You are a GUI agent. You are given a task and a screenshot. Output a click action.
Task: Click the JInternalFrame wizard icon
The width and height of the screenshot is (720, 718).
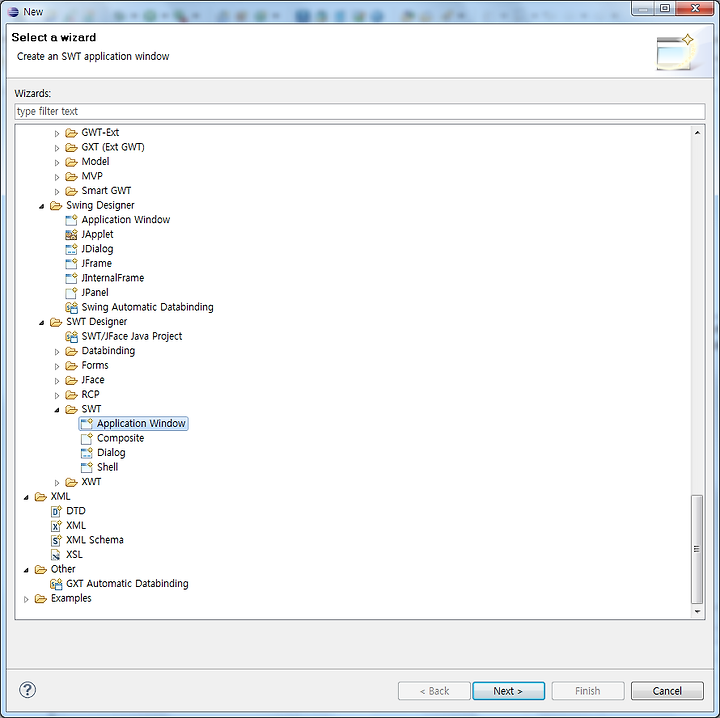[x=71, y=278]
